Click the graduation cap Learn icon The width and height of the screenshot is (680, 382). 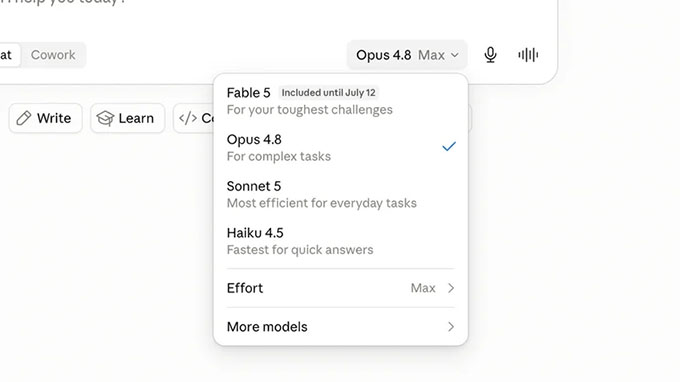(x=105, y=118)
